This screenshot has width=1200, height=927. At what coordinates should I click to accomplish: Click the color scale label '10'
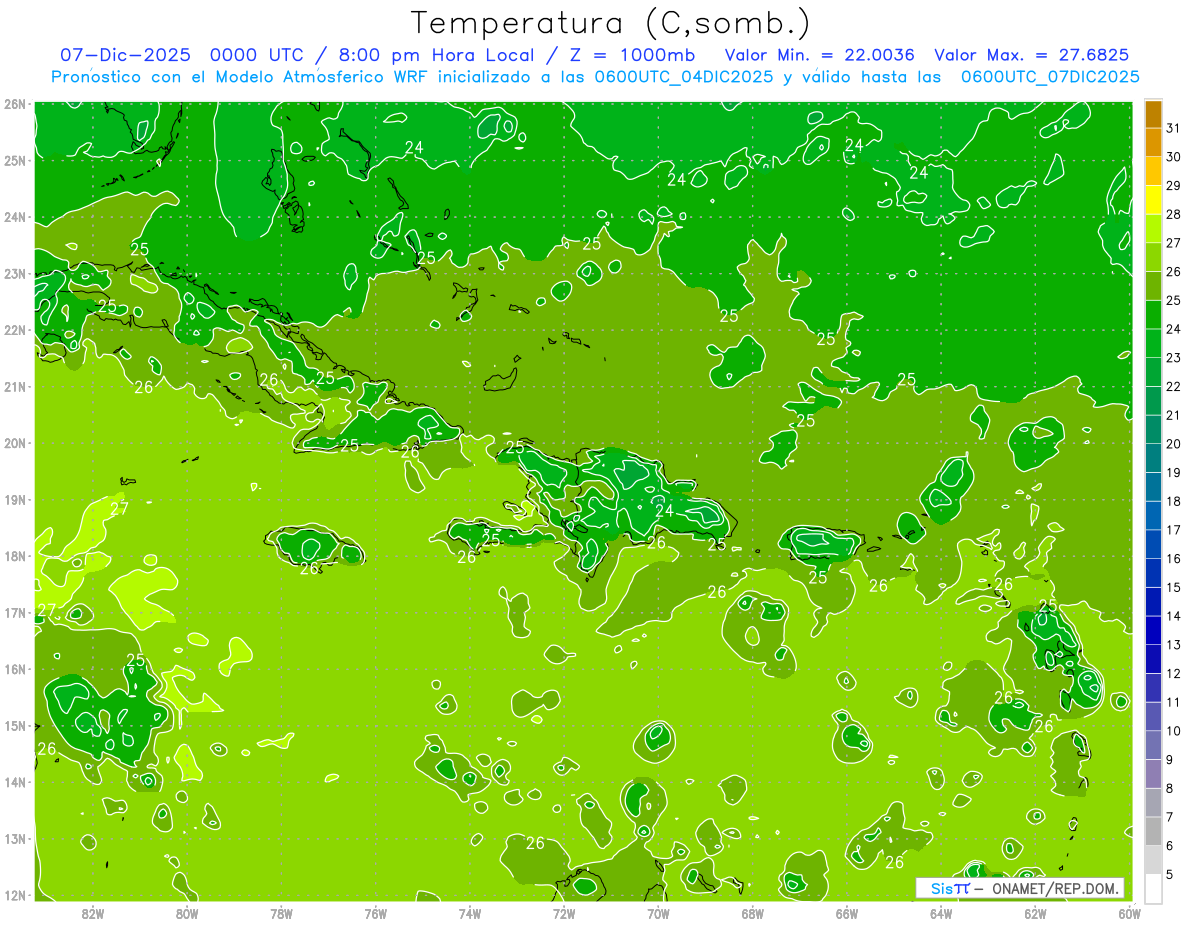tap(1173, 731)
